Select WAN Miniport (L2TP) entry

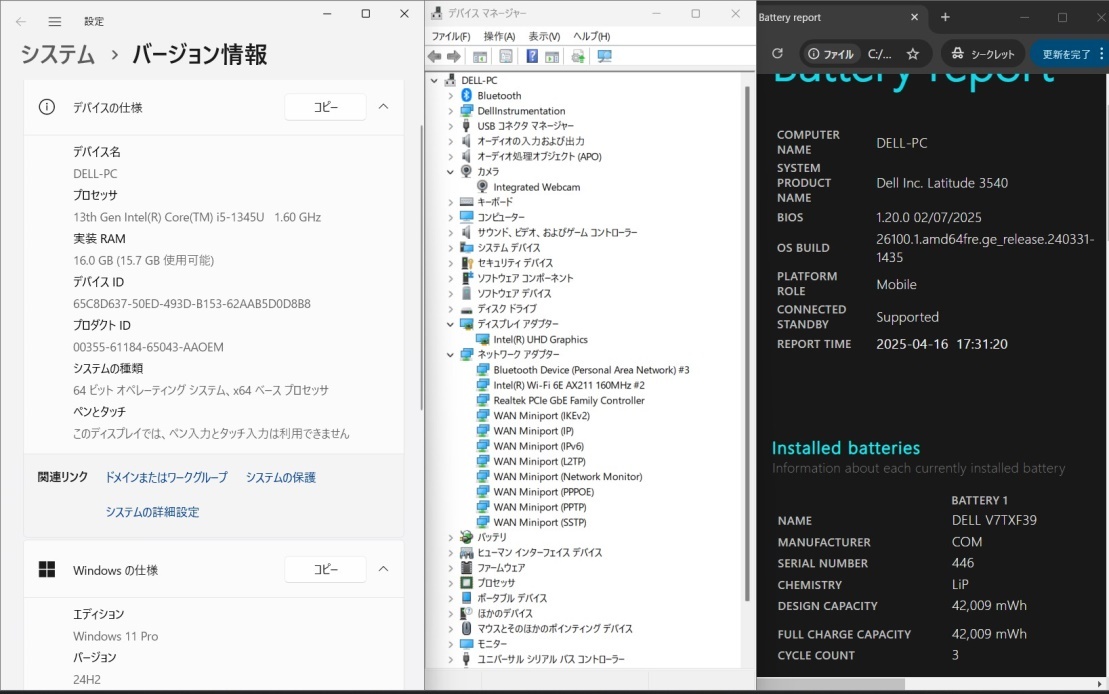click(539, 461)
